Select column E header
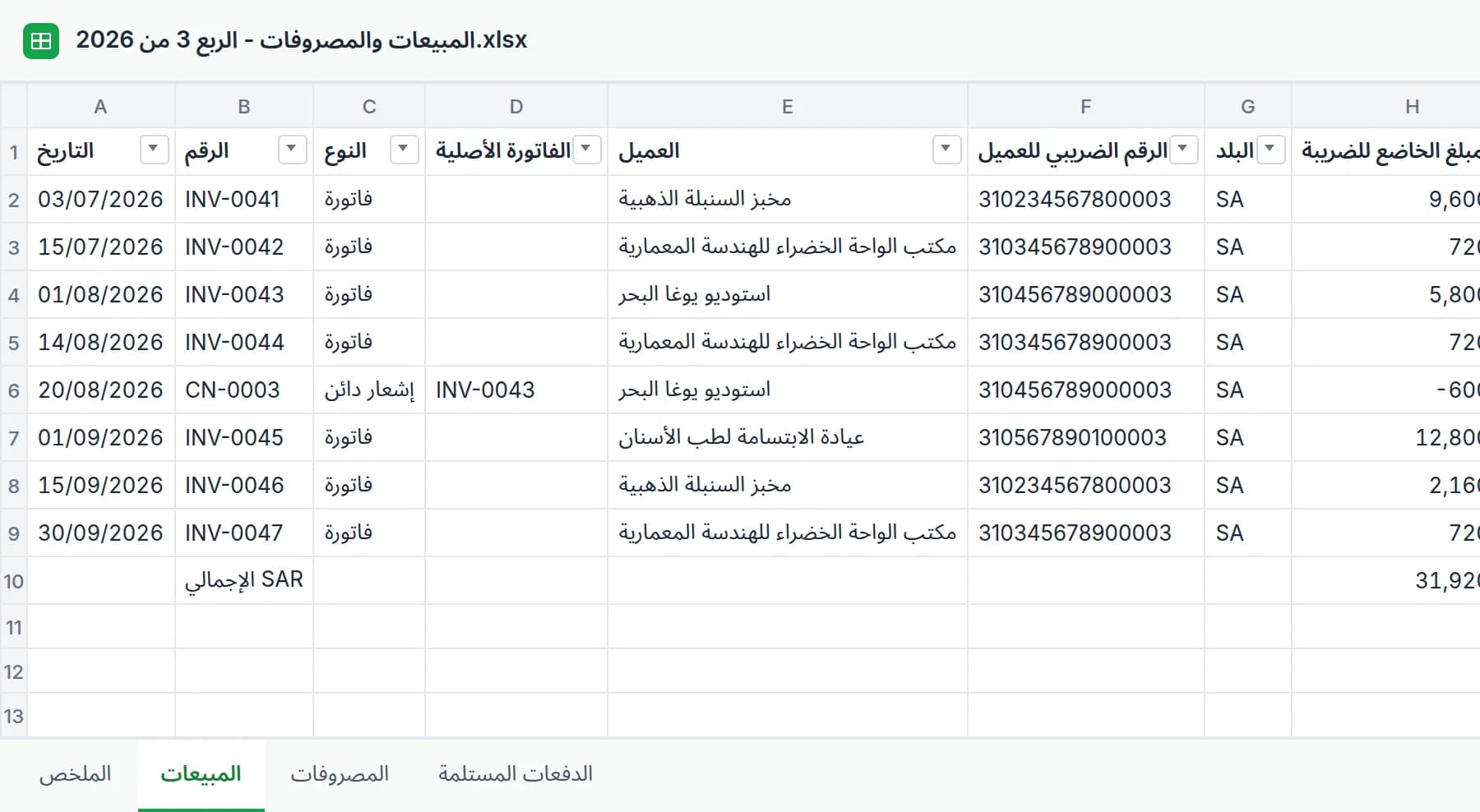This screenshot has height=812, width=1480. (788, 106)
